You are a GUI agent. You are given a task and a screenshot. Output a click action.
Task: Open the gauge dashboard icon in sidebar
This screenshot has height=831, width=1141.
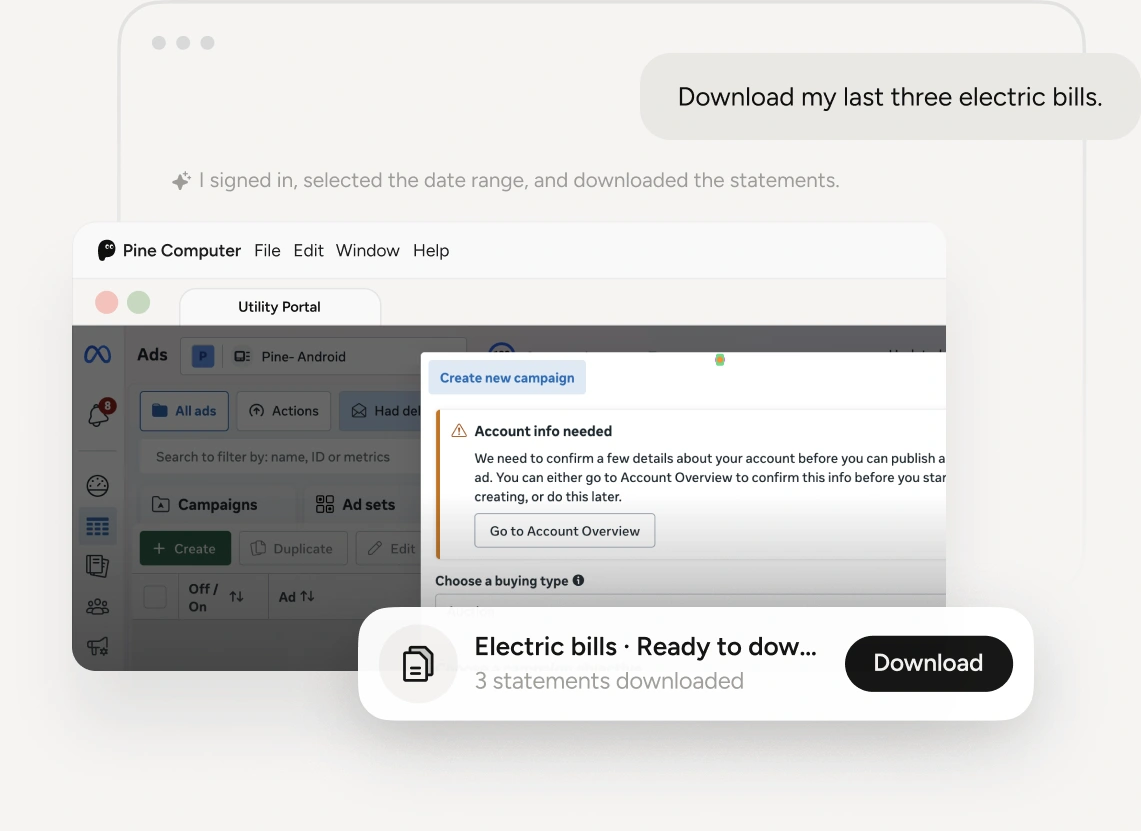point(98,485)
